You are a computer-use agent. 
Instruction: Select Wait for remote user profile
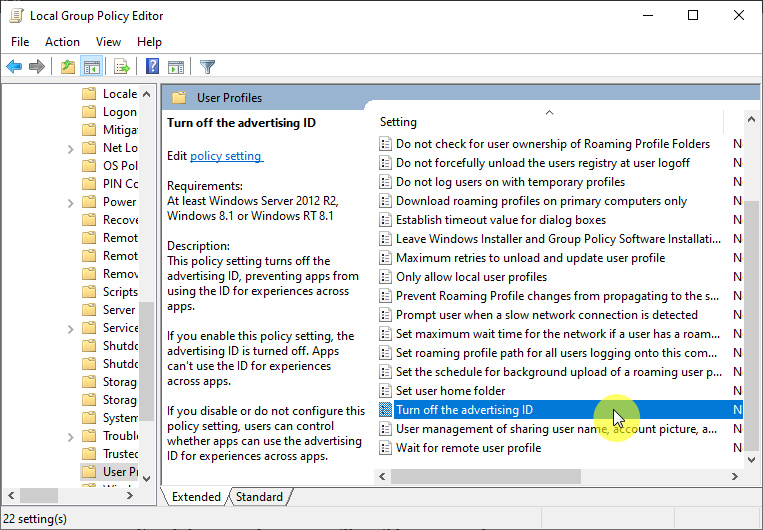[468, 448]
